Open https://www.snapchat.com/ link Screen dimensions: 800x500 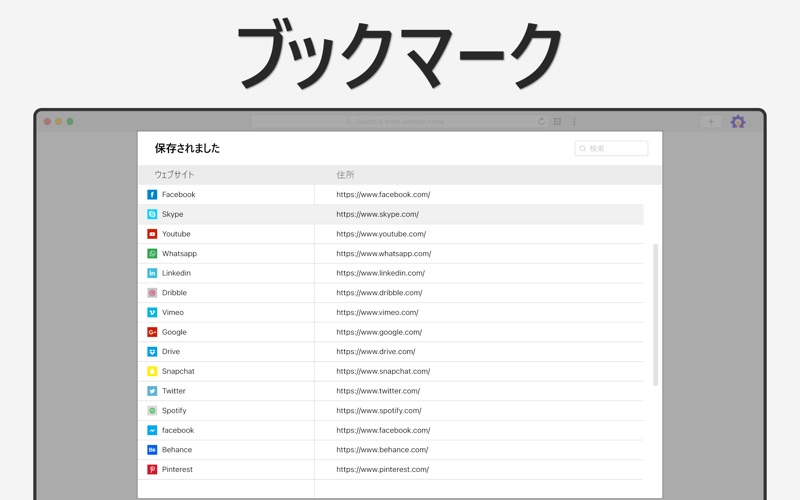coord(383,371)
